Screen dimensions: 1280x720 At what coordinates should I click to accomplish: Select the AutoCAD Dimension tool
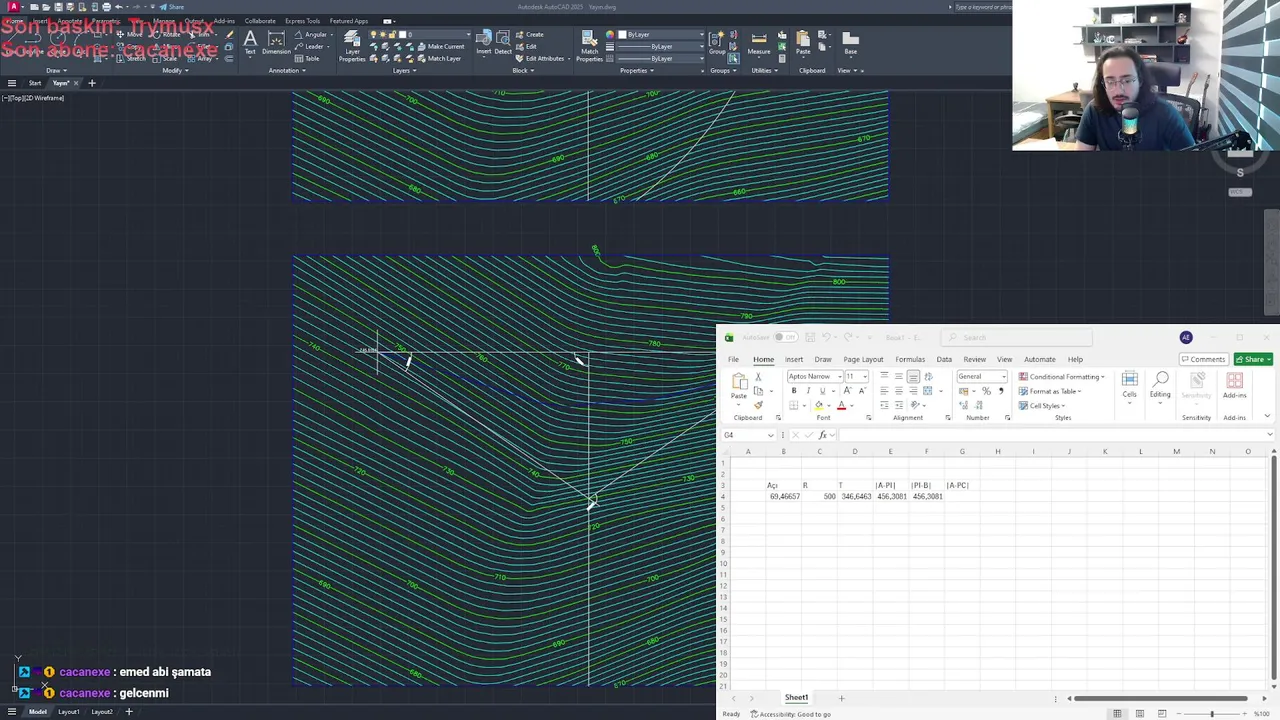pyautogui.click(x=276, y=40)
